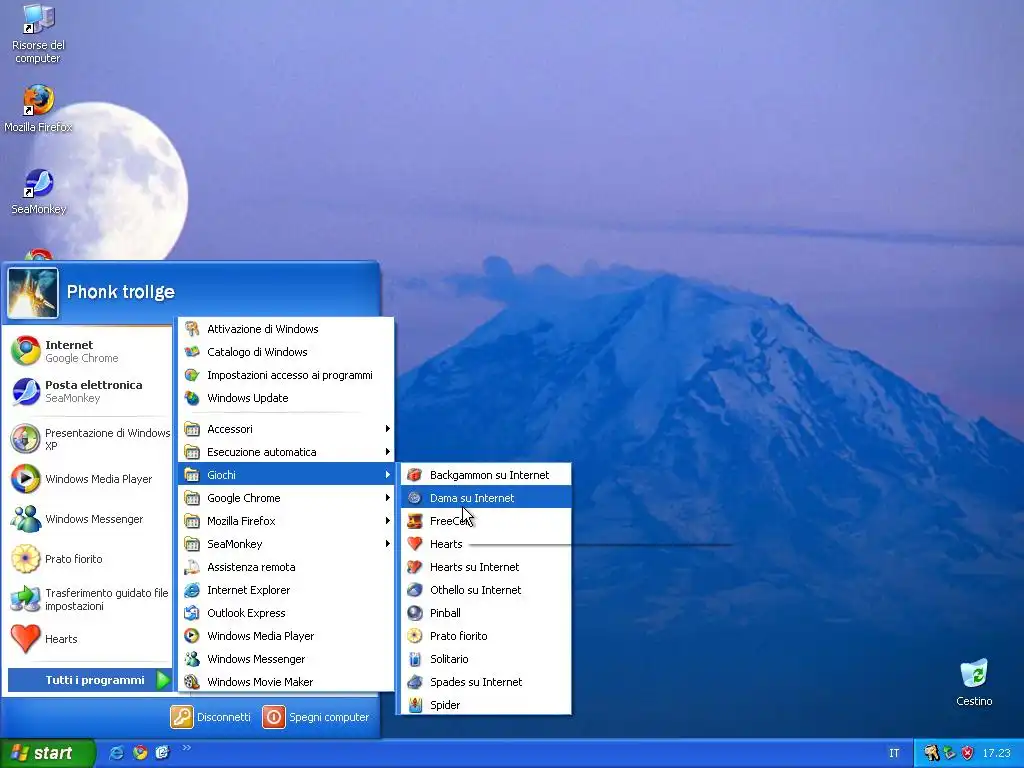Click the 17.23 taskbar clock

tap(997, 753)
